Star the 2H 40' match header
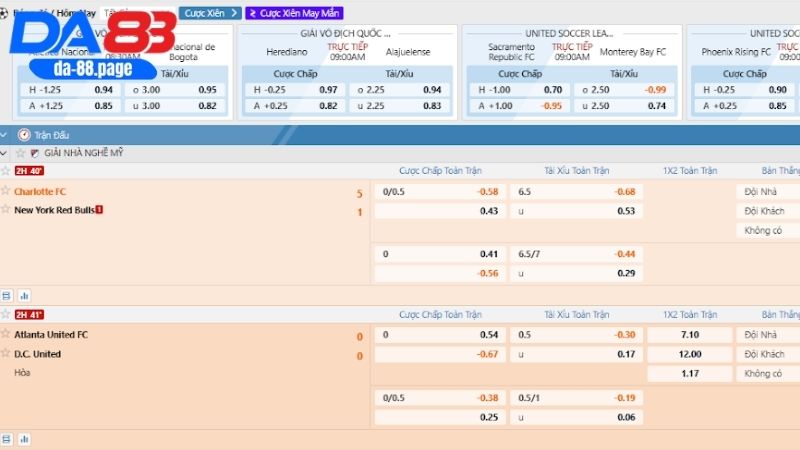 (x=6, y=171)
